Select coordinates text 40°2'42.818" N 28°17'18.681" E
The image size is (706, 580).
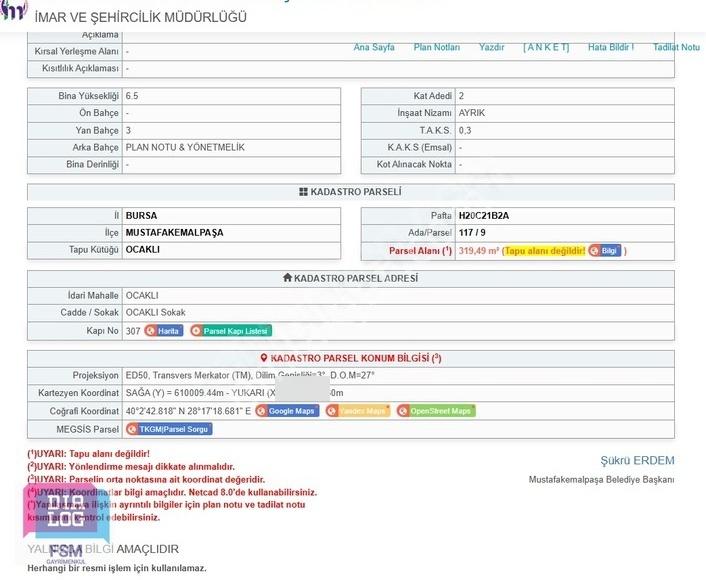point(188,411)
